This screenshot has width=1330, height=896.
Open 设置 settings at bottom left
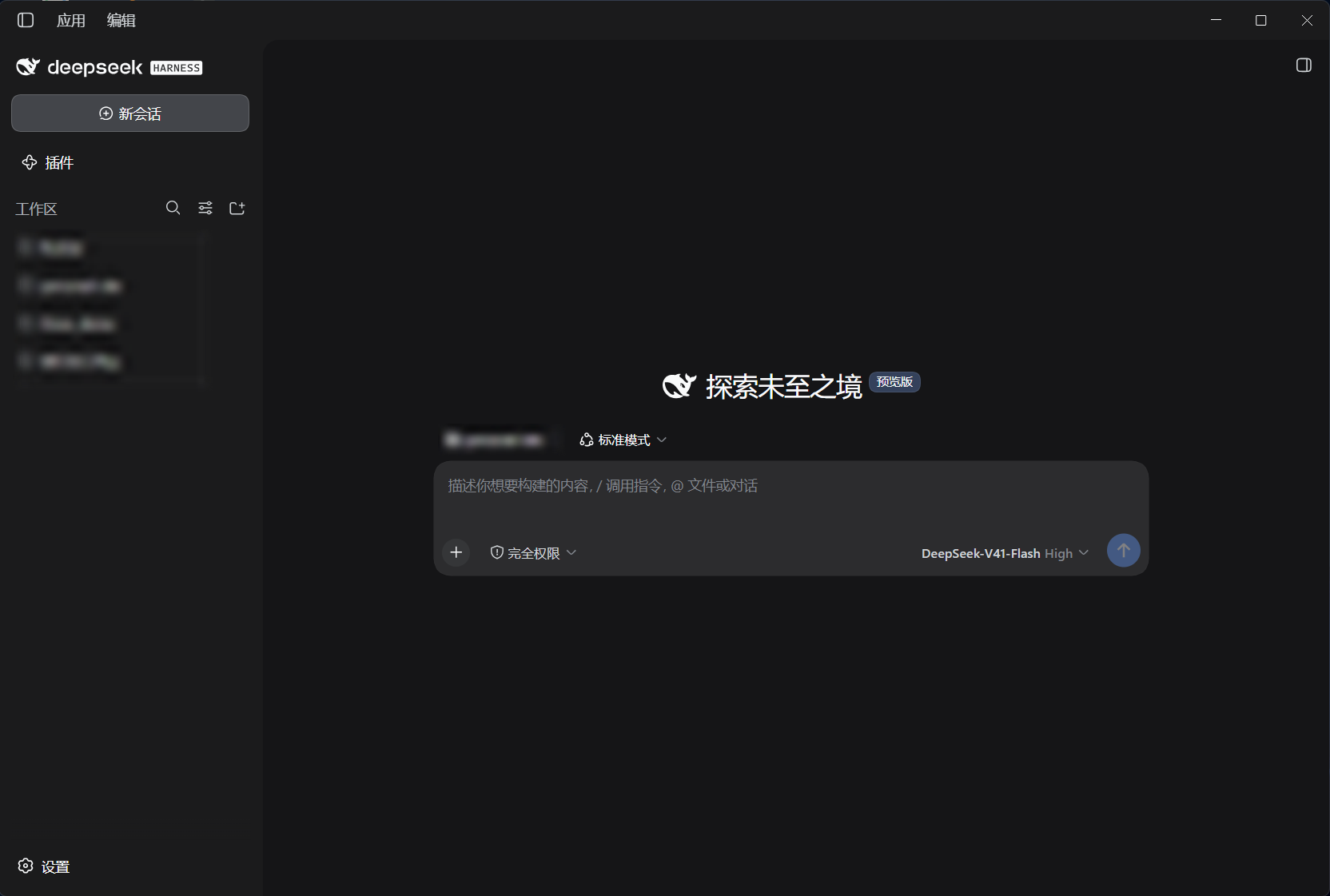[44, 866]
